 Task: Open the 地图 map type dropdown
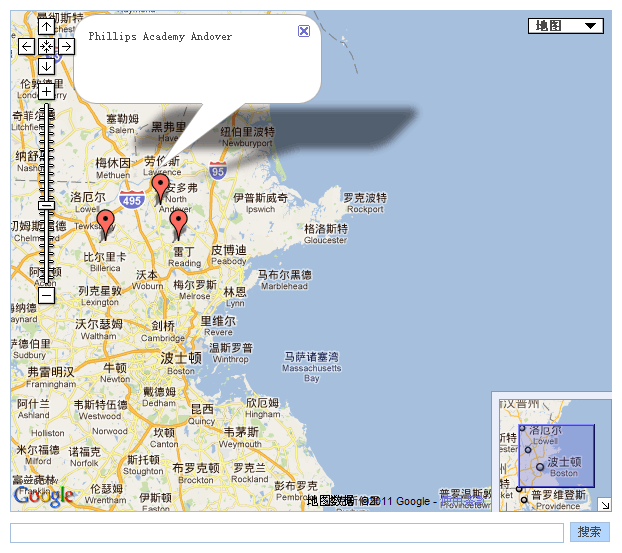point(566,26)
